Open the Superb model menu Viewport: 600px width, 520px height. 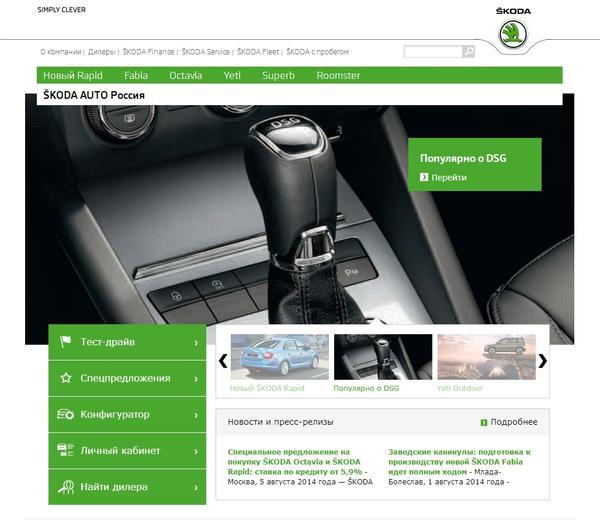point(278,75)
